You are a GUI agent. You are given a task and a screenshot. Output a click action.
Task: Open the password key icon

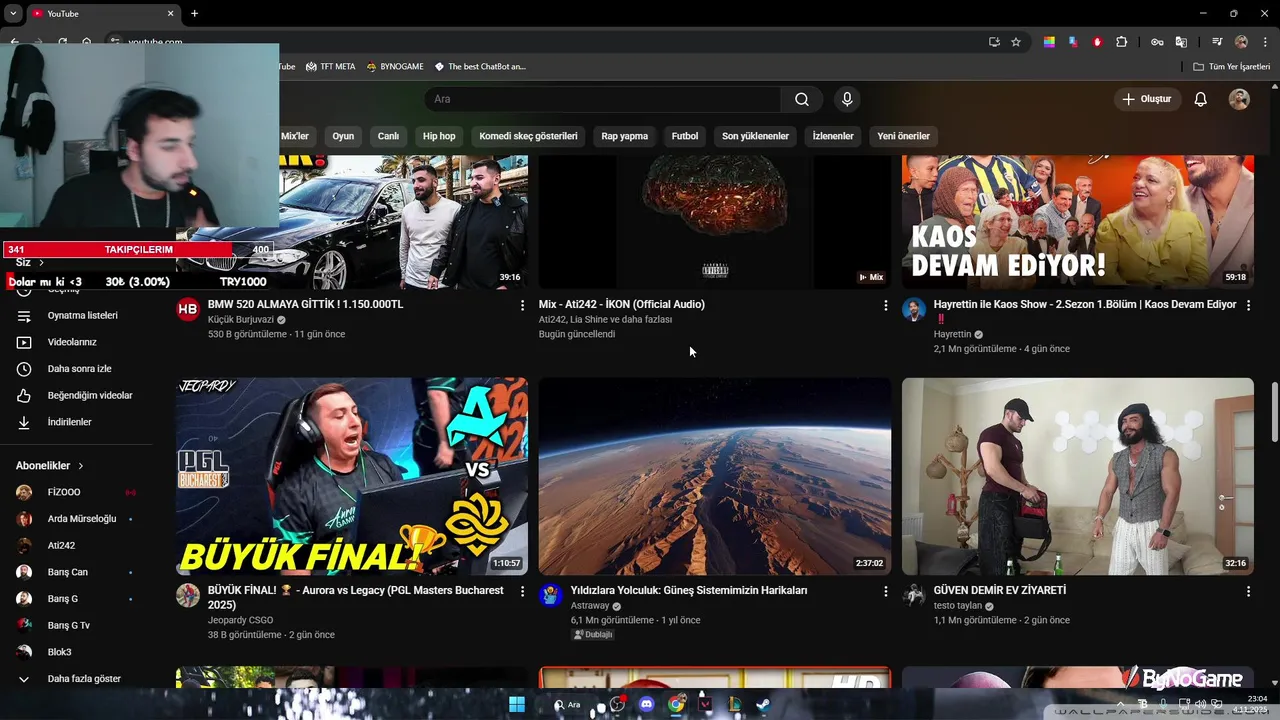[x=1157, y=42]
